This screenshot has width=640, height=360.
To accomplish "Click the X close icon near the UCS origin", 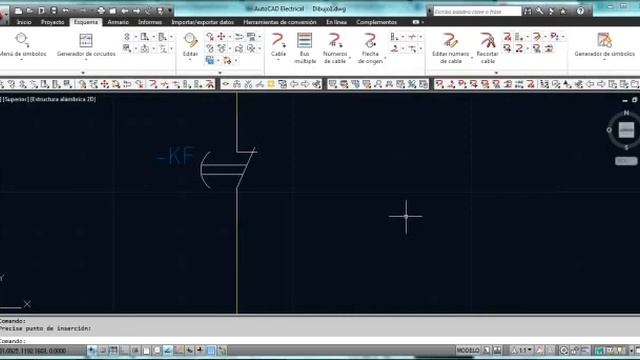I will (x=27, y=304).
